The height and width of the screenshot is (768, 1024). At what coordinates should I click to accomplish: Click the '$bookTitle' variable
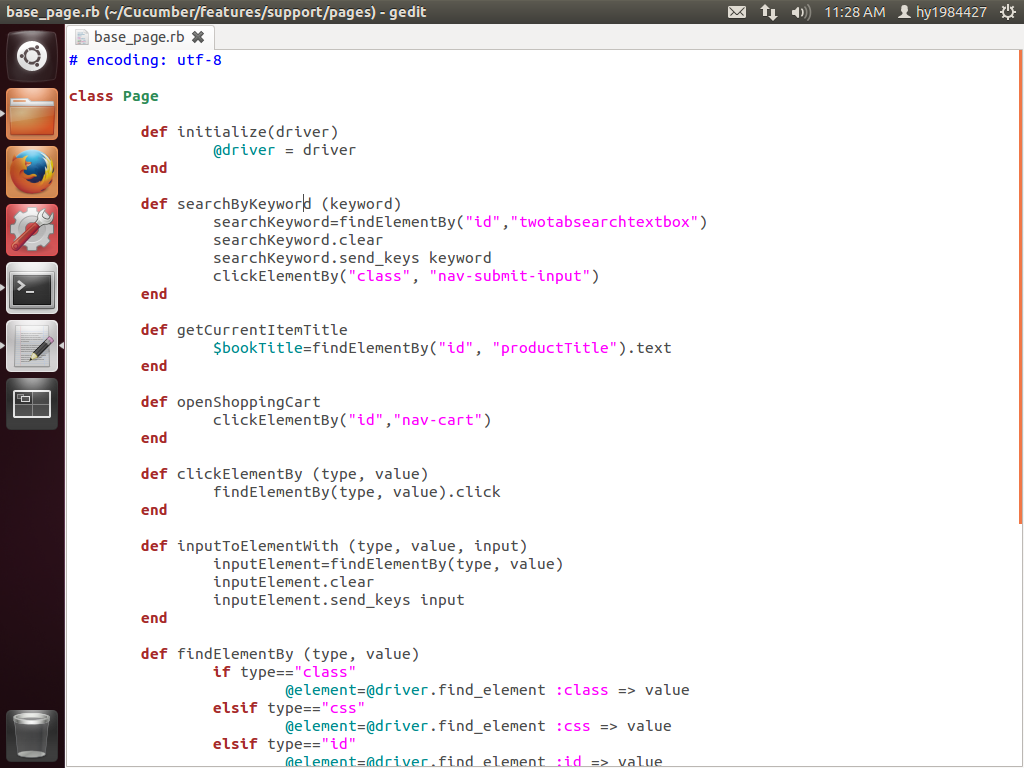coord(257,348)
